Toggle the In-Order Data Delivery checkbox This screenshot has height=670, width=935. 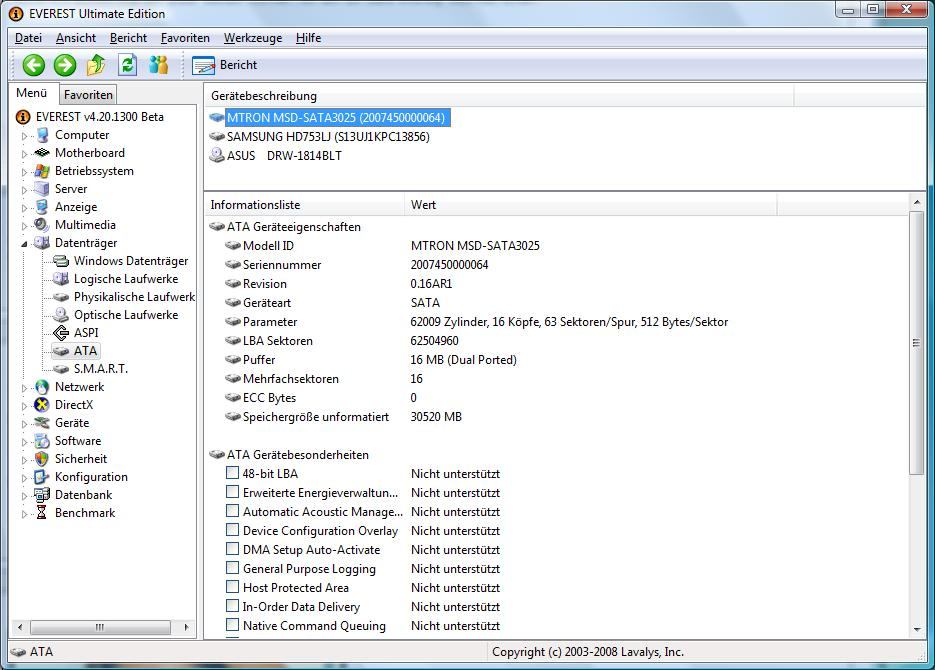[233, 606]
